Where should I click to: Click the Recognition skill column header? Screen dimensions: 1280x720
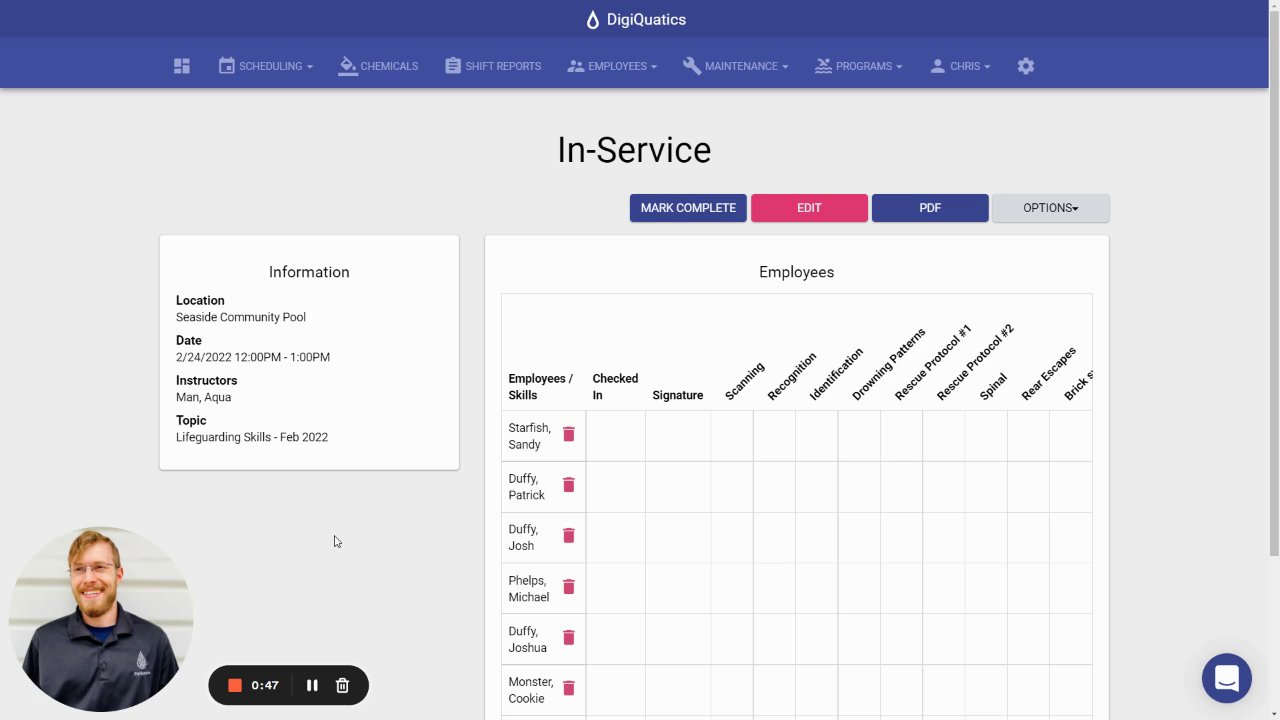(x=791, y=376)
